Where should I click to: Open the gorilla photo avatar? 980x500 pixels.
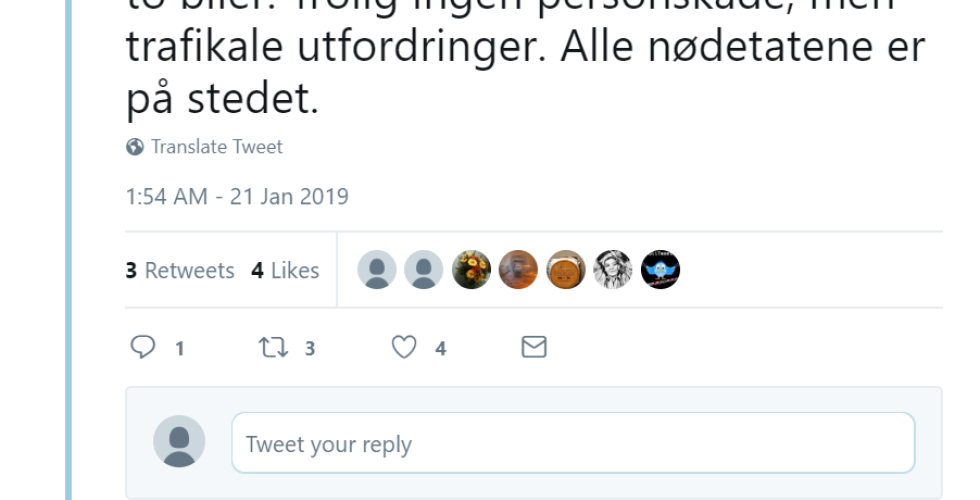pyautogui.click(x=518, y=270)
